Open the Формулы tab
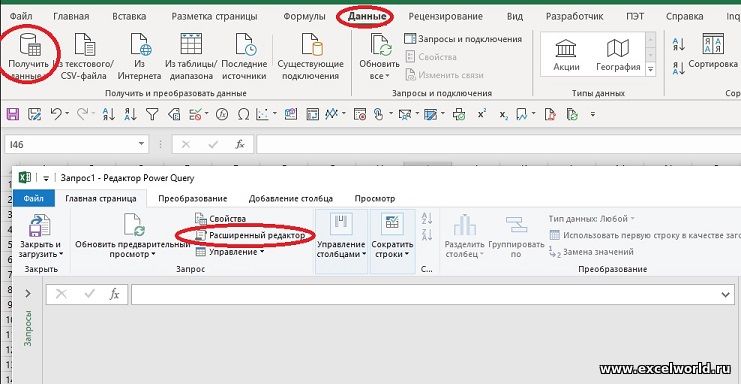The width and height of the screenshot is (741, 384). (x=304, y=16)
